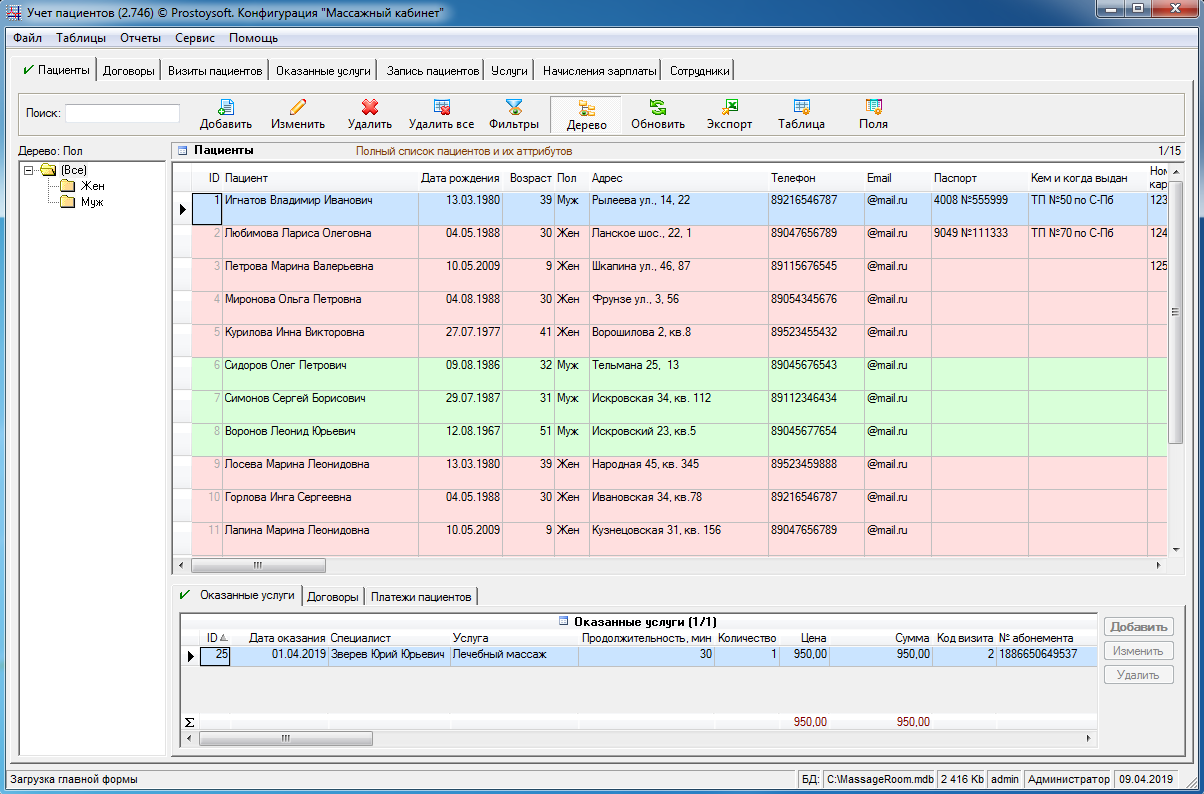Screen dimensions: 1204x794
Task: Select the patient row Сидоров Олег Петрович
Action: point(285,365)
